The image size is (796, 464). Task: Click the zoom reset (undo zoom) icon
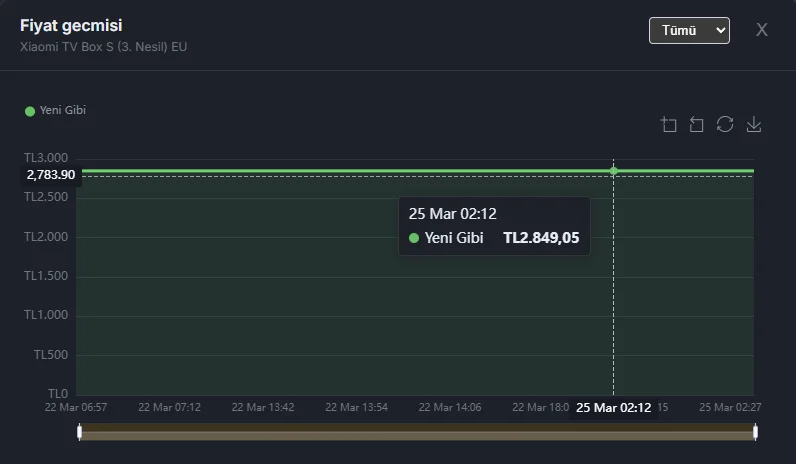pyautogui.click(x=697, y=124)
